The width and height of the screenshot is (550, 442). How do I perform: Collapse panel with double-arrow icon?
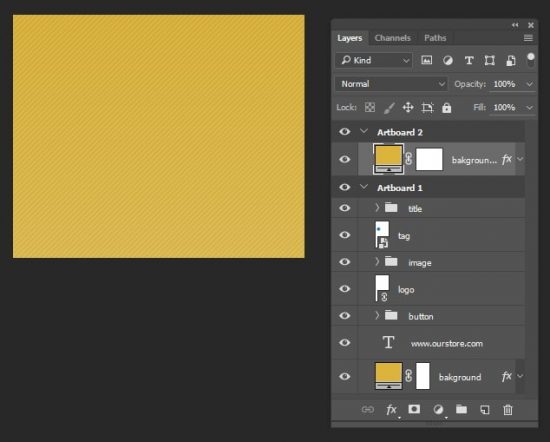515,25
